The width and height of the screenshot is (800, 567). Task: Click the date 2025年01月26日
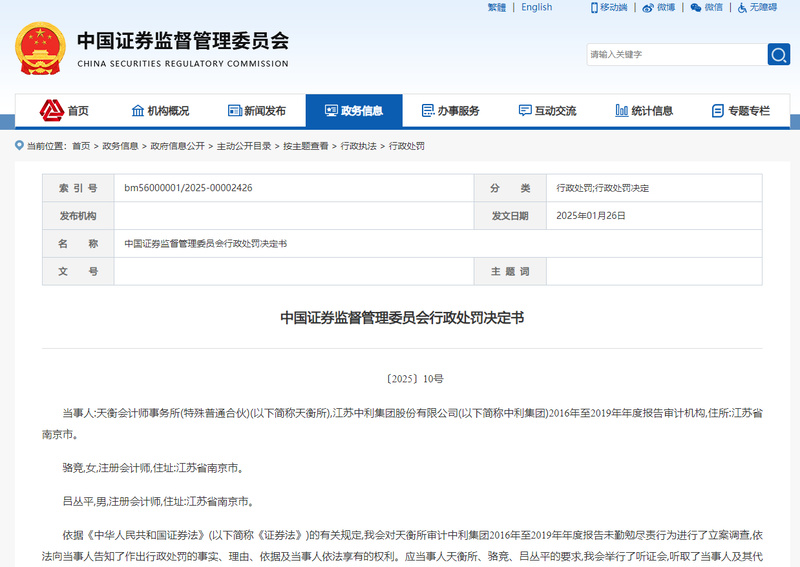click(x=590, y=215)
